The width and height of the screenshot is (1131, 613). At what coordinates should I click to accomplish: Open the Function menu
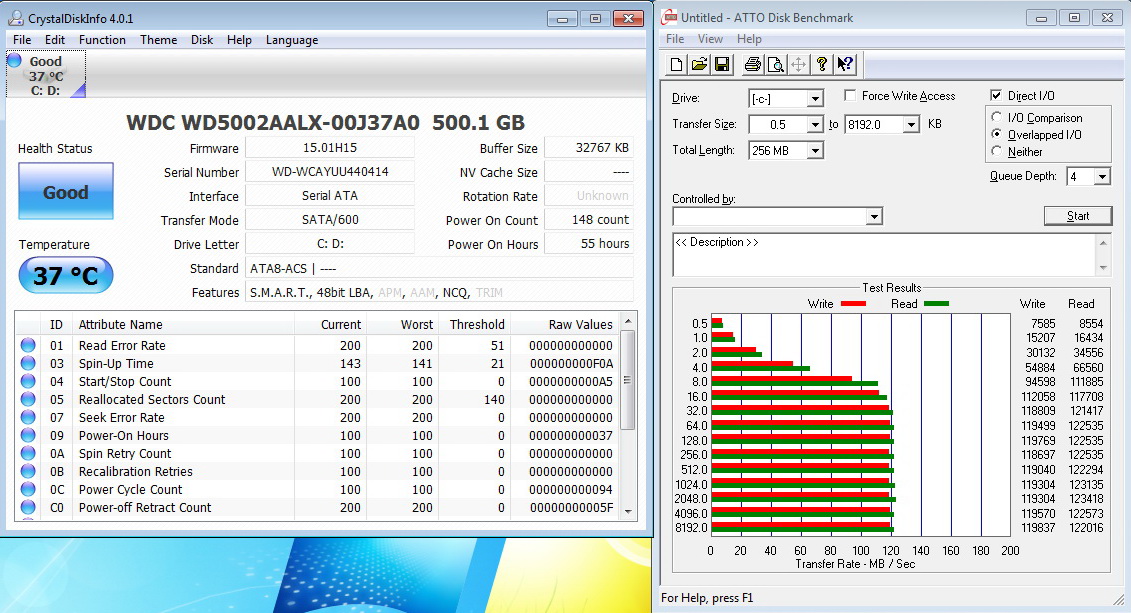(102, 40)
